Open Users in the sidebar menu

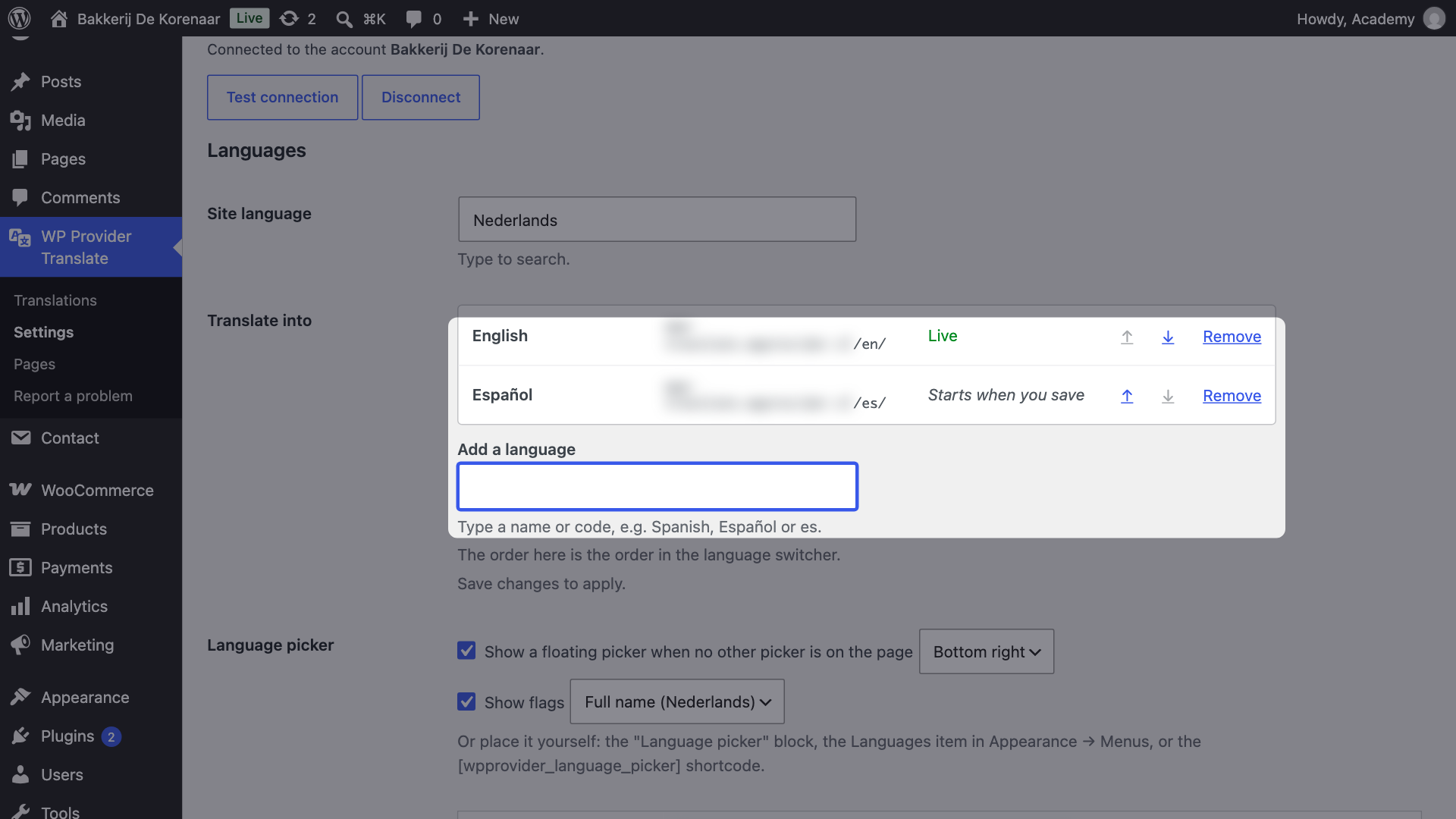(x=91, y=774)
